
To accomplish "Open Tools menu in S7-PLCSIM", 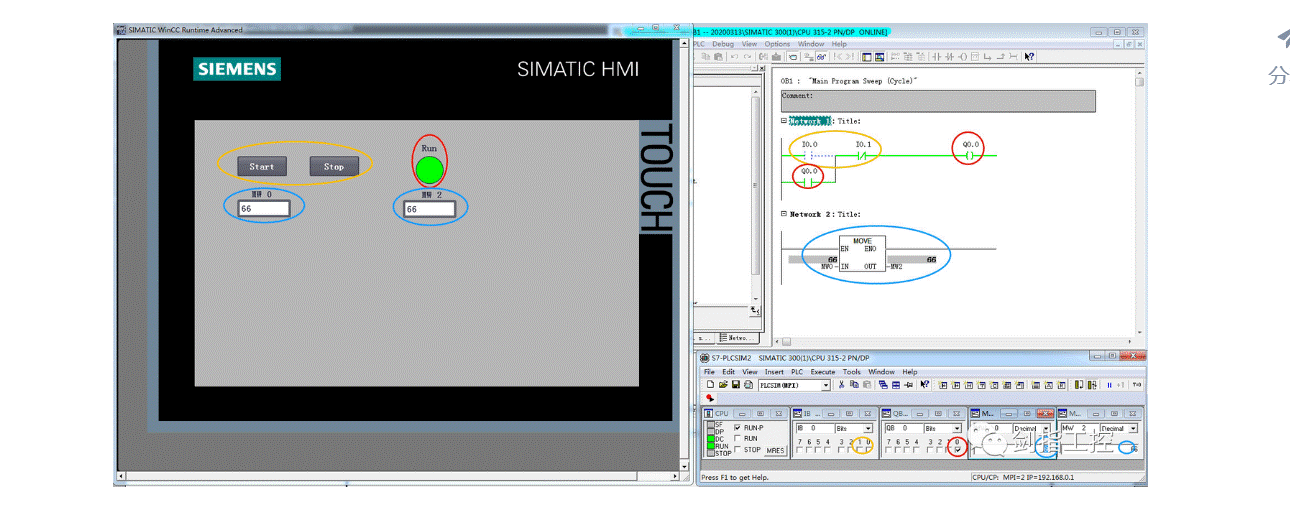I will click(x=852, y=372).
